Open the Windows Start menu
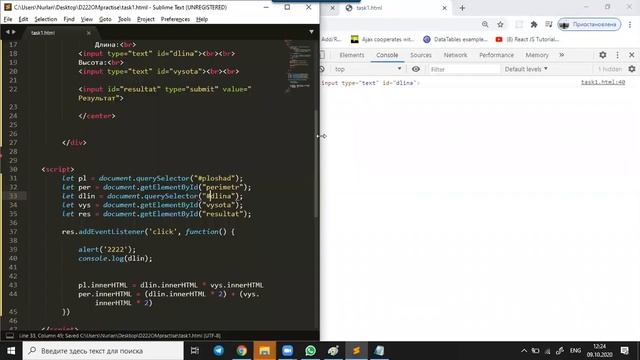This screenshot has width=640, height=360. click(x=11, y=351)
